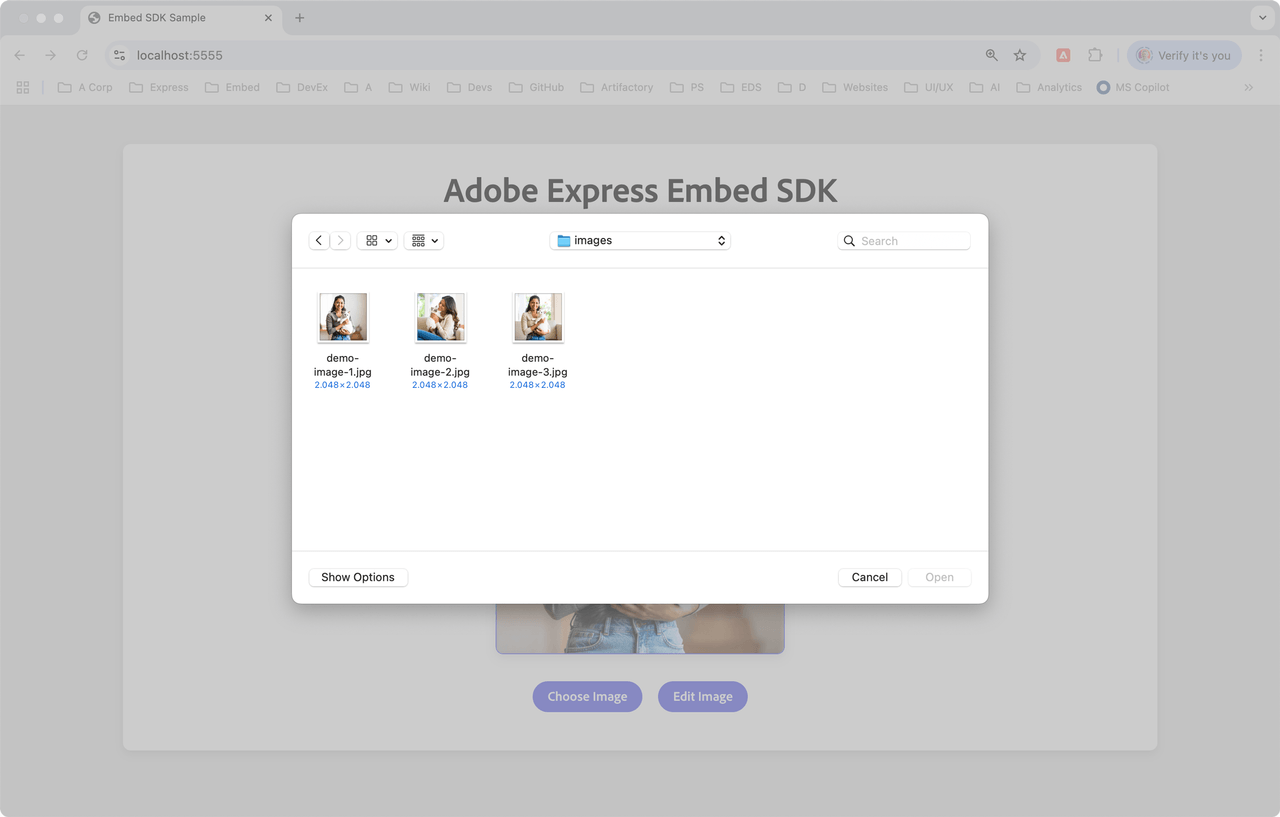Open the Chrome apps grid icon
Image resolution: width=1280 pixels, height=817 pixels.
(23, 88)
